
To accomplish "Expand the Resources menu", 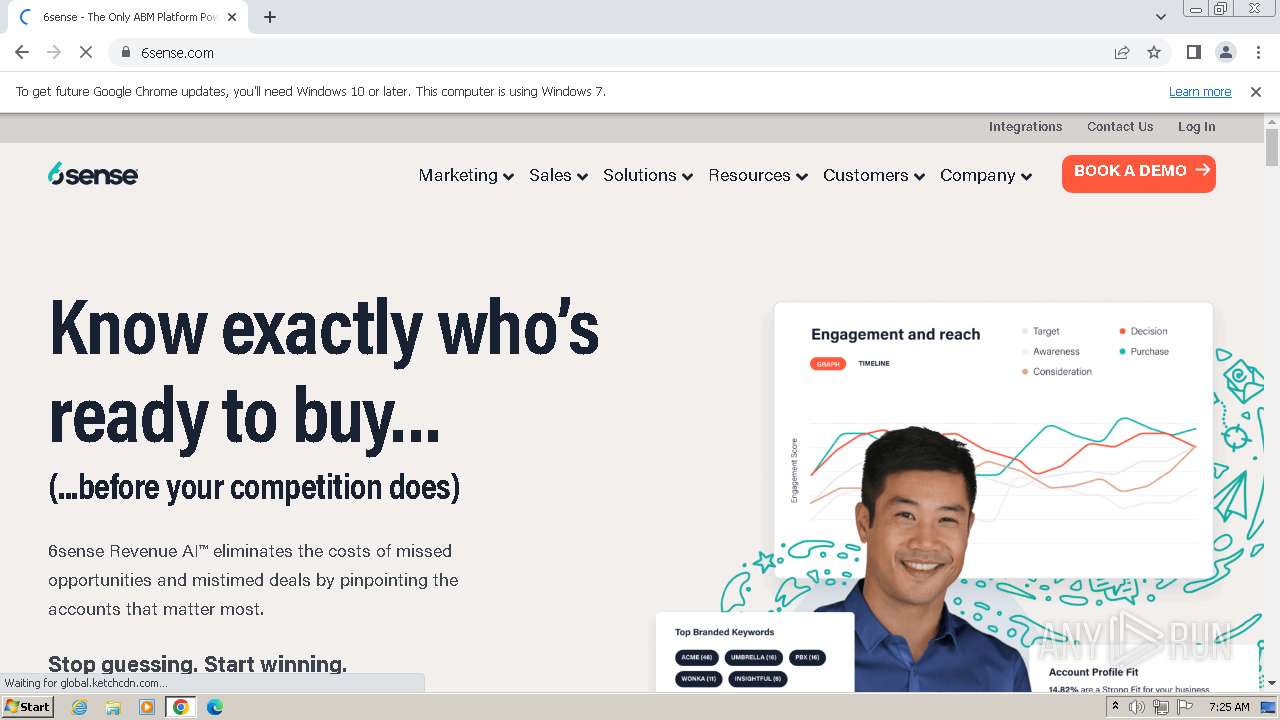I will 758,175.
